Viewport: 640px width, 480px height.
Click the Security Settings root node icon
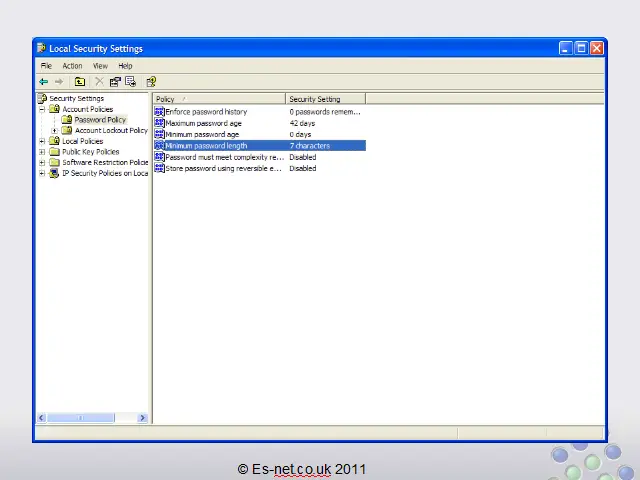pyautogui.click(x=42, y=98)
